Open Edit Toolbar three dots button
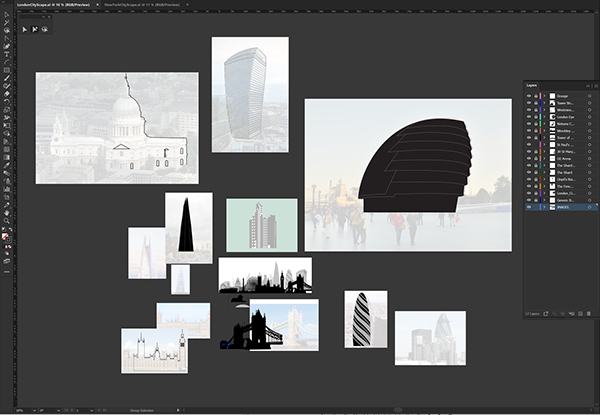Viewport: 600px width, 415px height. [7, 272]
